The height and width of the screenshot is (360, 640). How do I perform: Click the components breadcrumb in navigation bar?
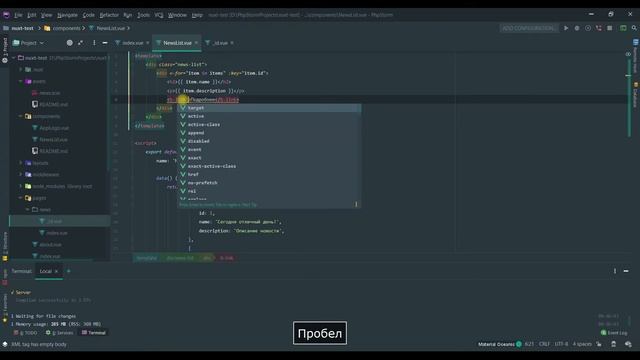(x=62, y=28)
